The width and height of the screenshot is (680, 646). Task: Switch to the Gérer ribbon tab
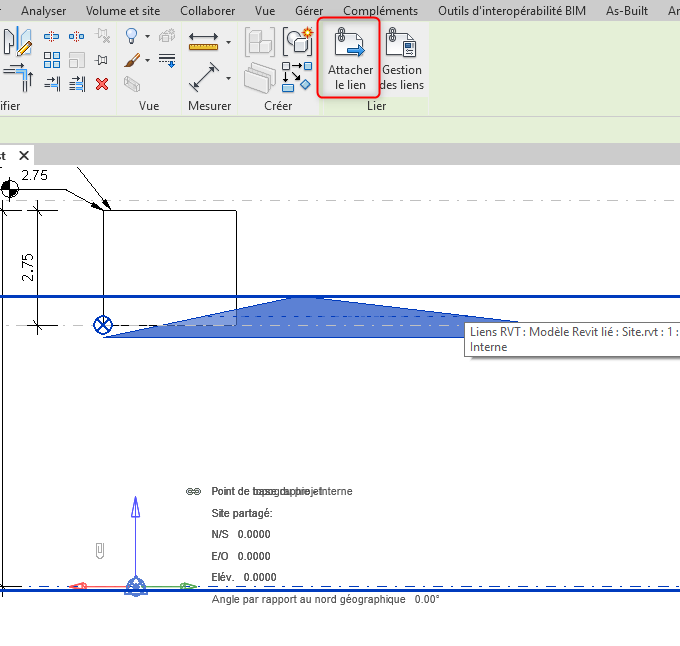coord(309,11)
